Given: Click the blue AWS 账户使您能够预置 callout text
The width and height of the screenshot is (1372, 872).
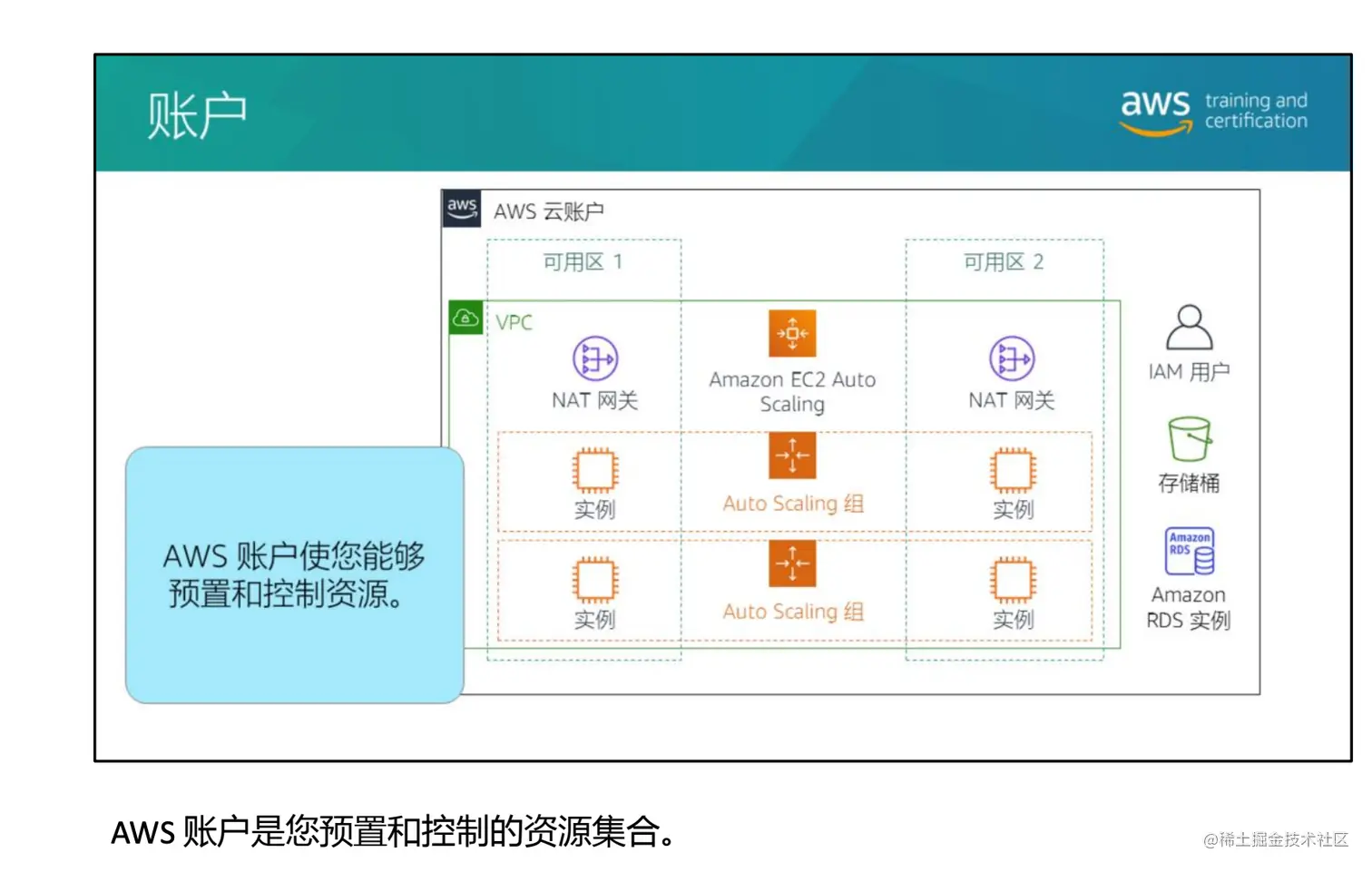Looking at the screenshot, I should point(294,574).
